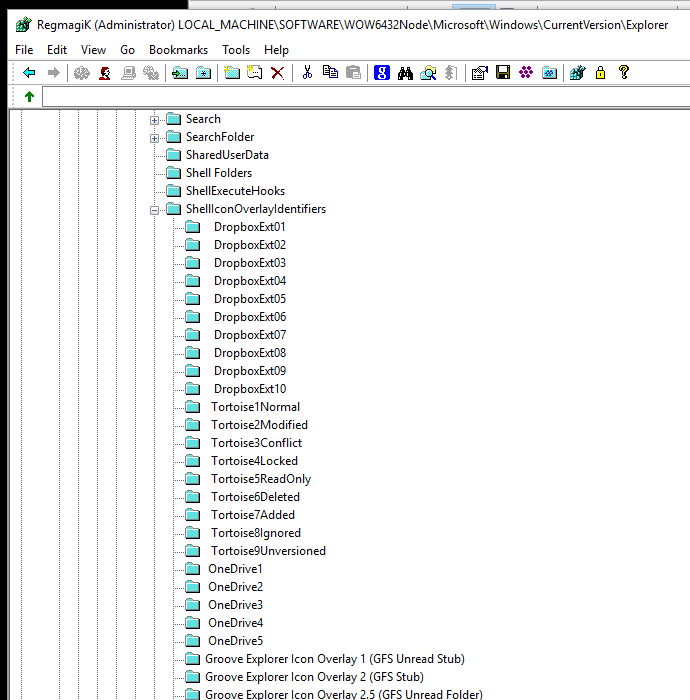Click the properties window icon in toolbar
Screen dimensions: 690x700
coord(480,73)
